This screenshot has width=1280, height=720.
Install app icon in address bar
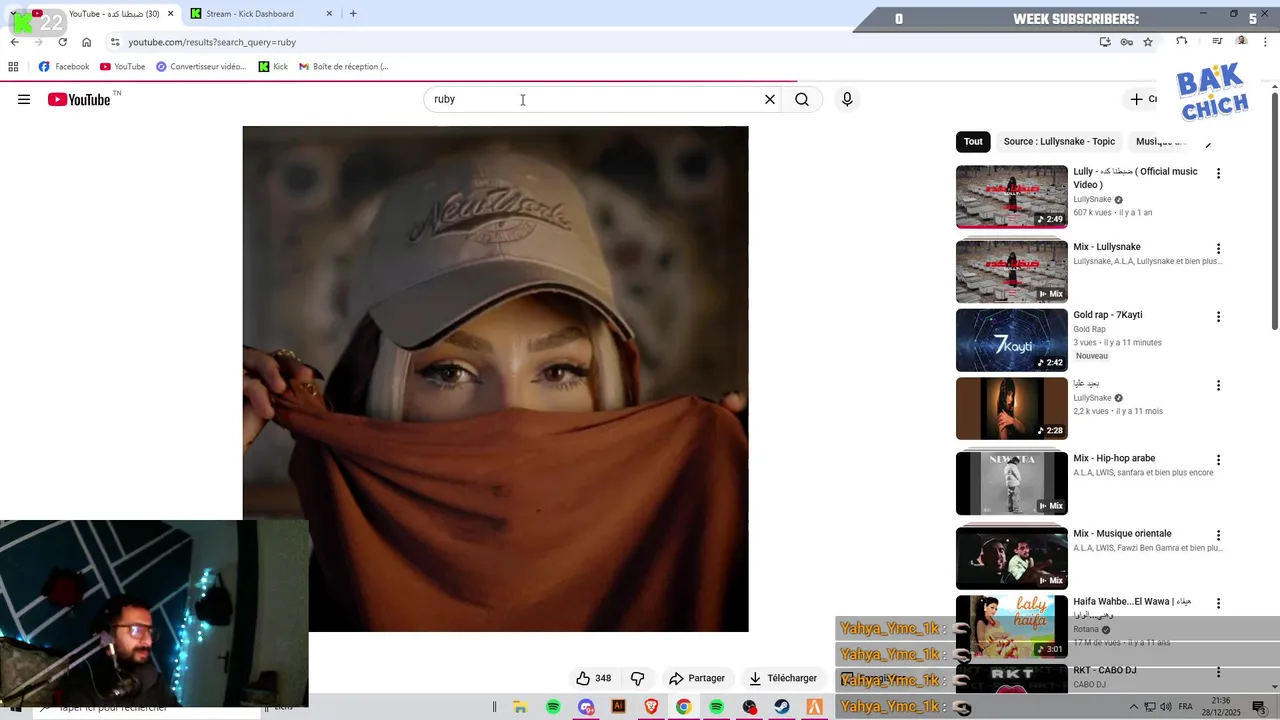click(1105, 42)
